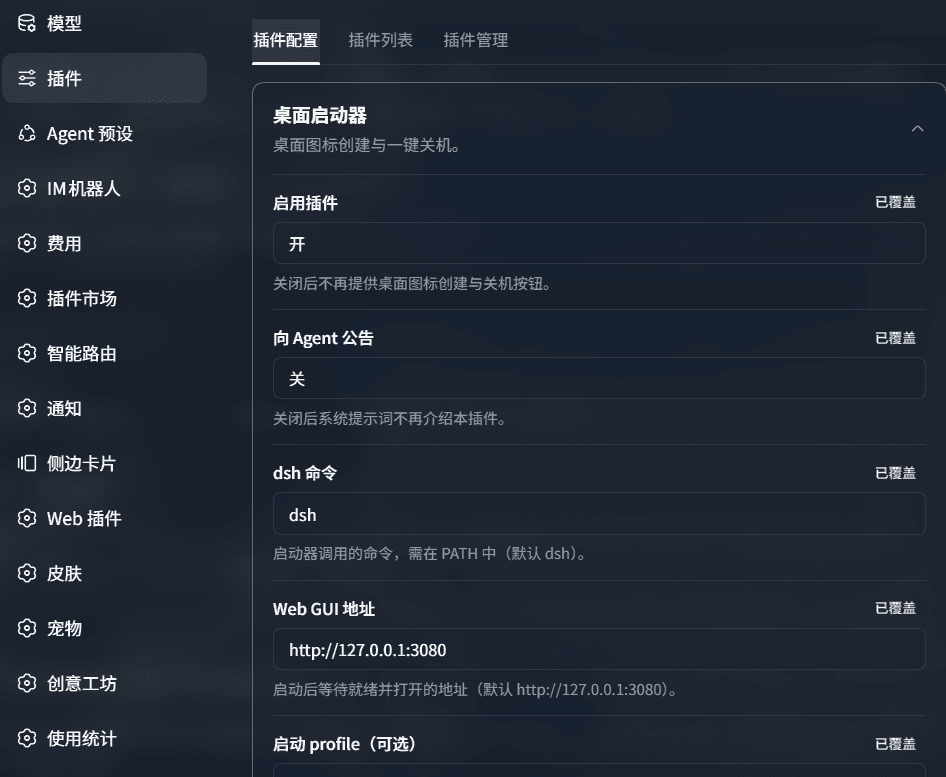Click 已覆盖 badge for 启动 profile
Image resolution: width=946 pixels, height=777 pixels.
coord(895,744)
